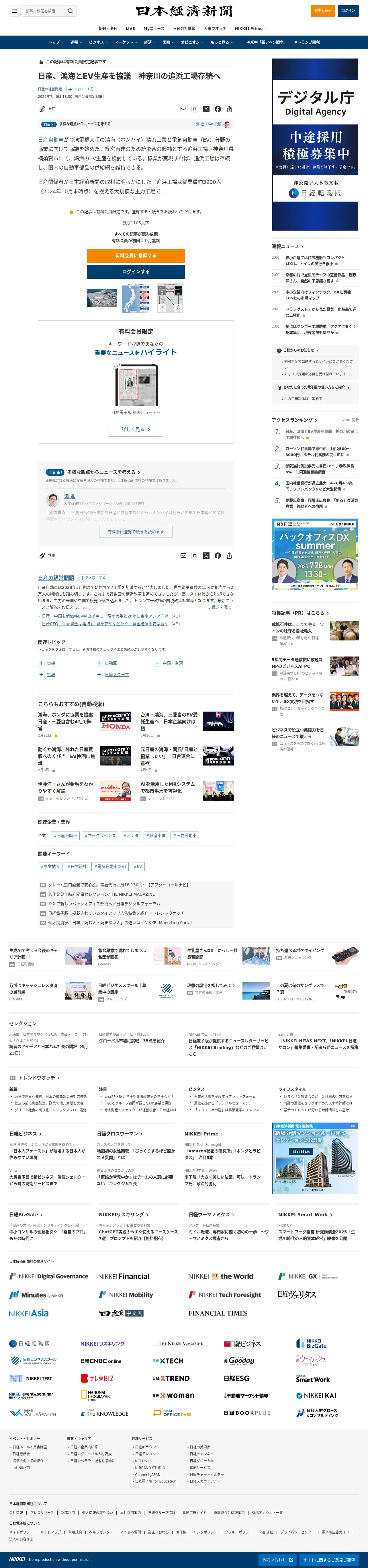Viewport: 368px width, 1568px height.
Task: Open the Myニュース menu item
Action: 154,29
